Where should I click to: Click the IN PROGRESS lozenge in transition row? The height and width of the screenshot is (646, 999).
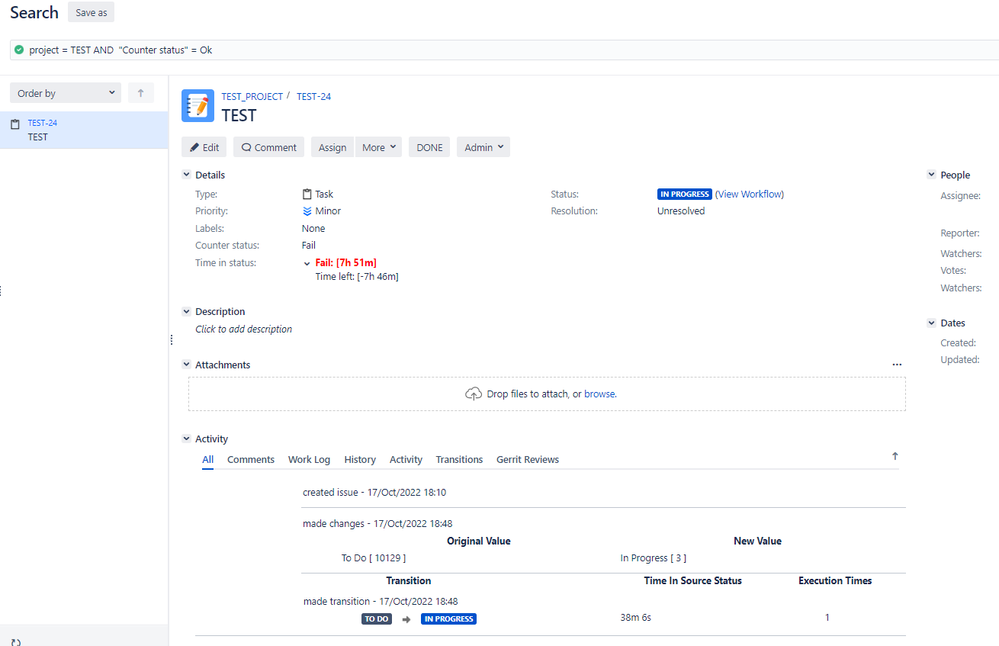pyautogui.click(x=449, y=619)
